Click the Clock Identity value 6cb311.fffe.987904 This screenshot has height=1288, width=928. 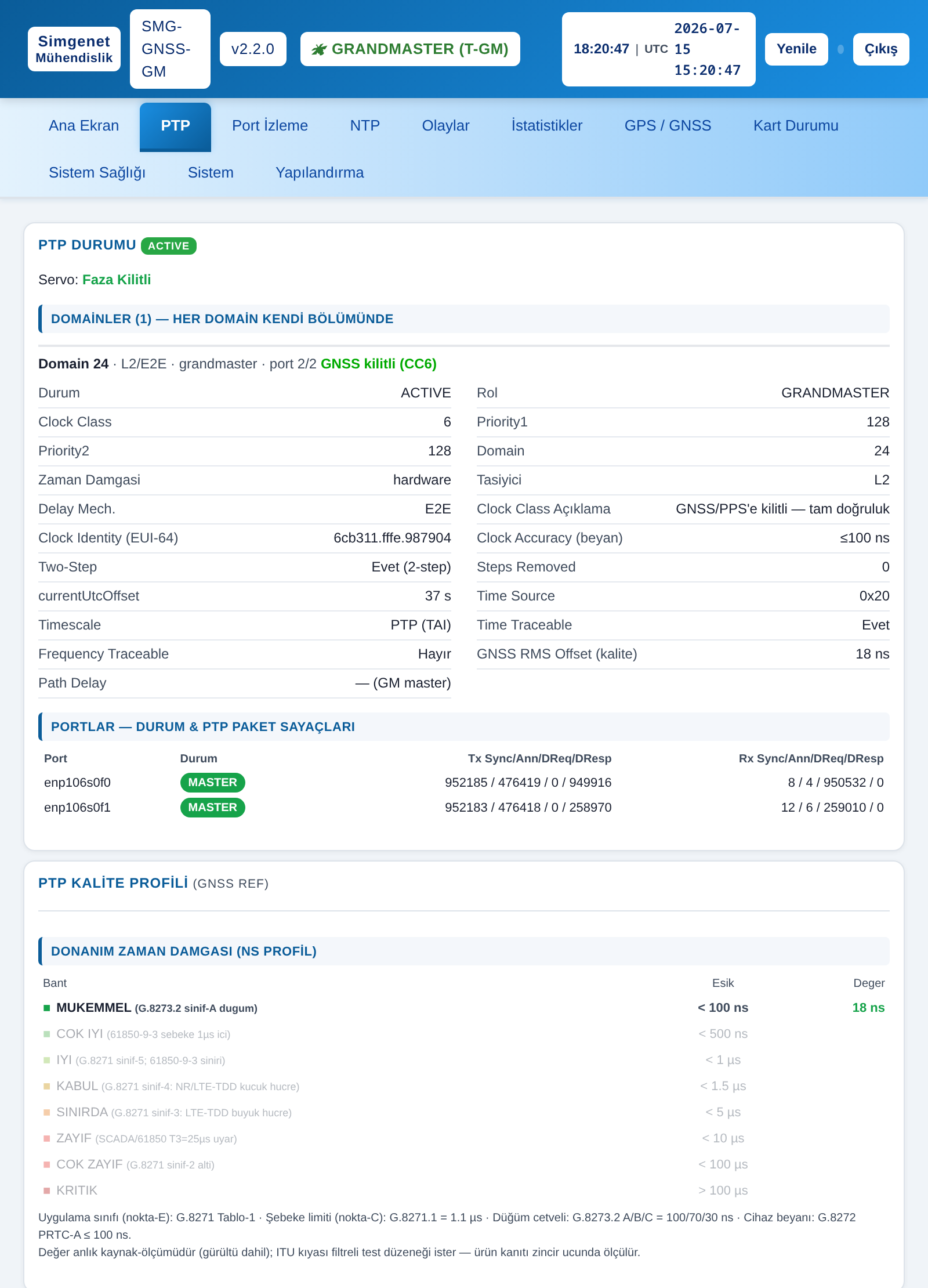tap(392, 538)
